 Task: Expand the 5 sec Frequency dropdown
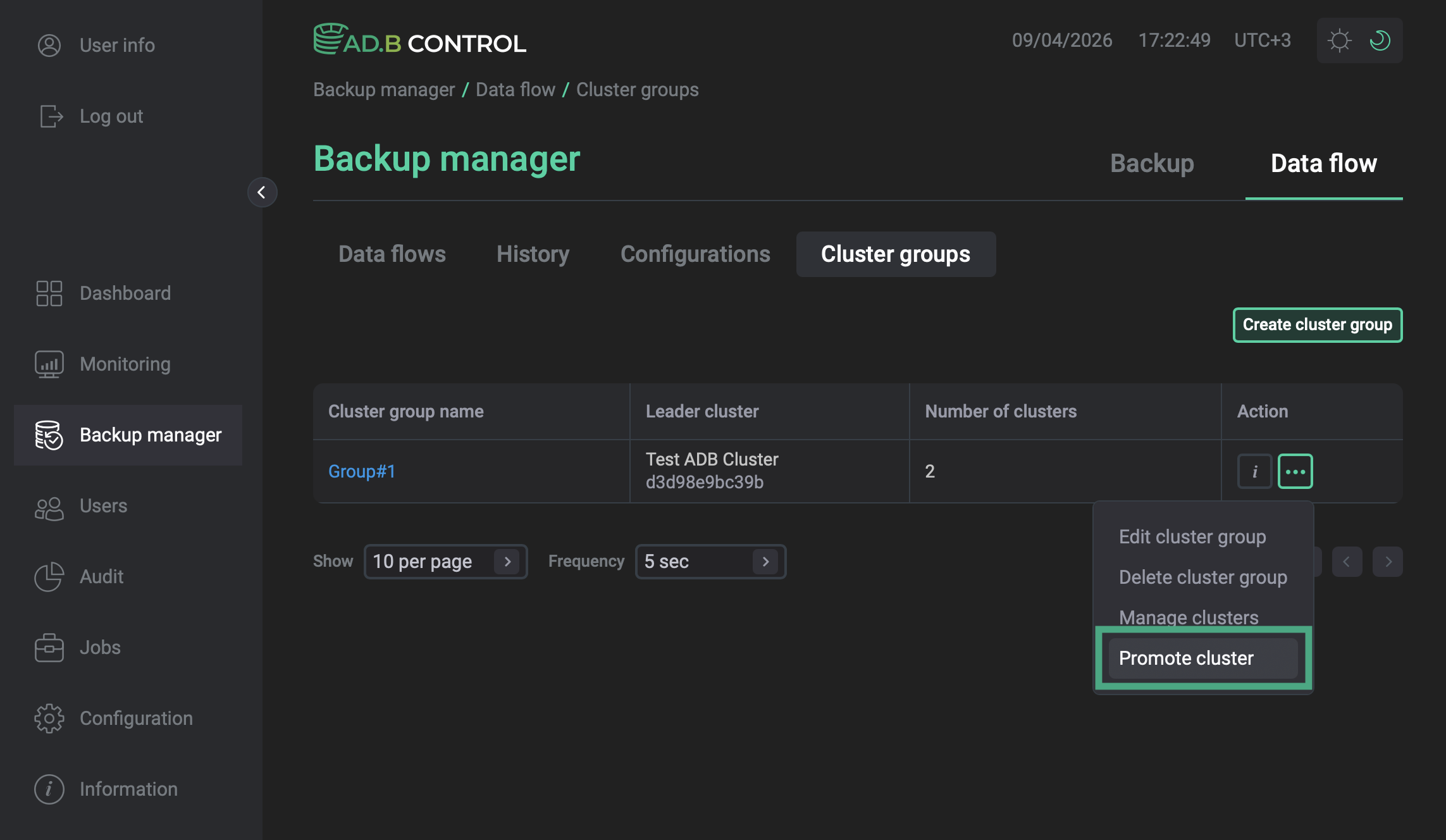point(710,562)
